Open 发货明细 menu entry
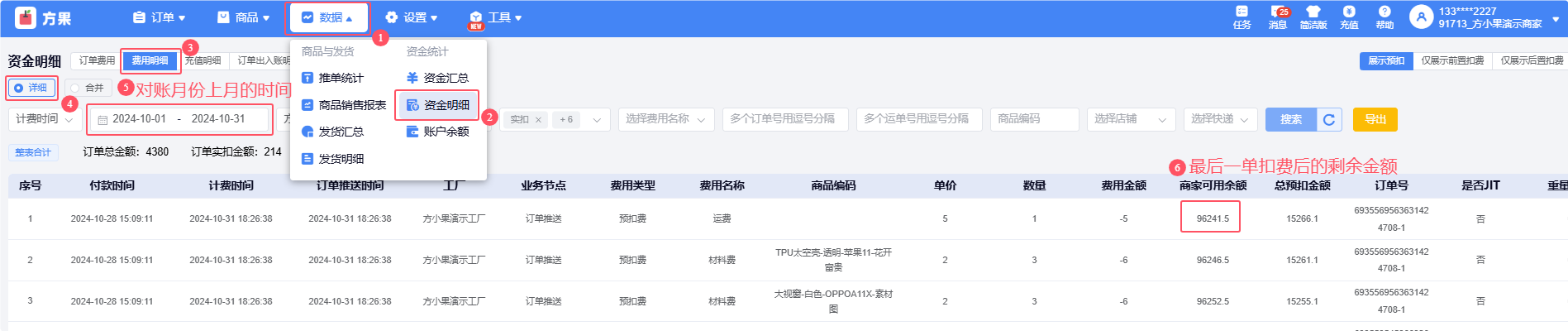 [x=333, y=159]
